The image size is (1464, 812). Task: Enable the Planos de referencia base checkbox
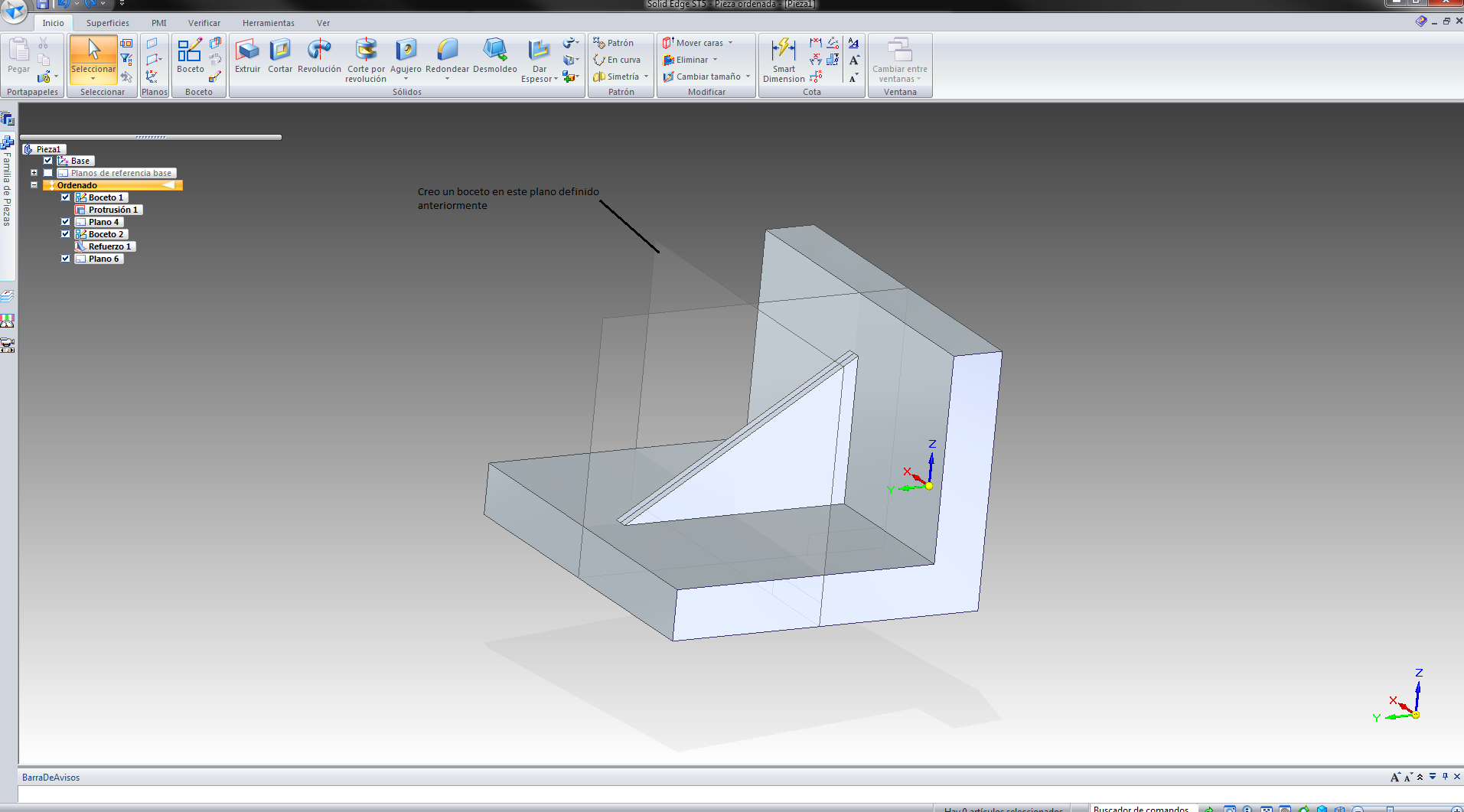point(48,173)
